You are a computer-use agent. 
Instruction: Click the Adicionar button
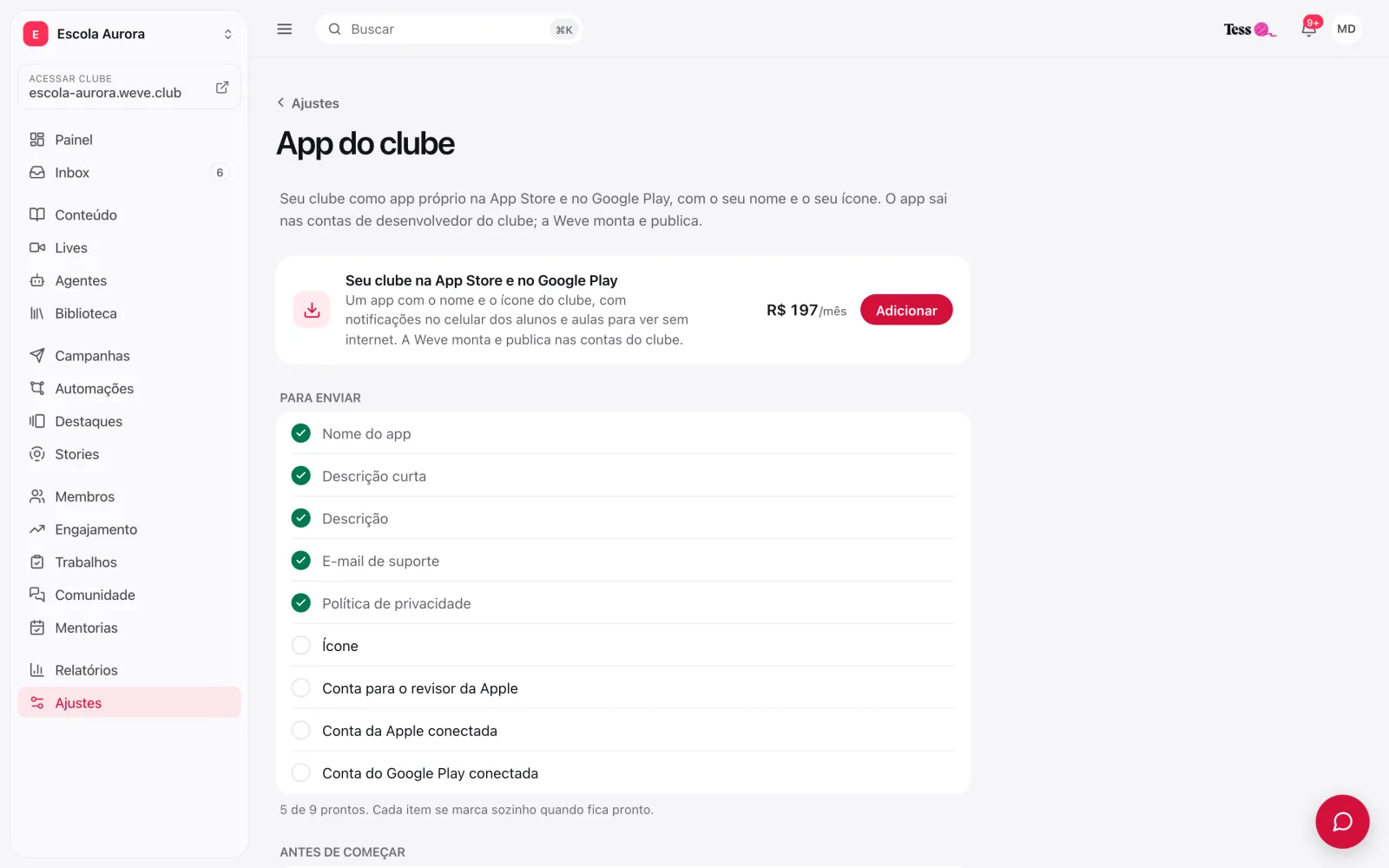coord(906,310)
